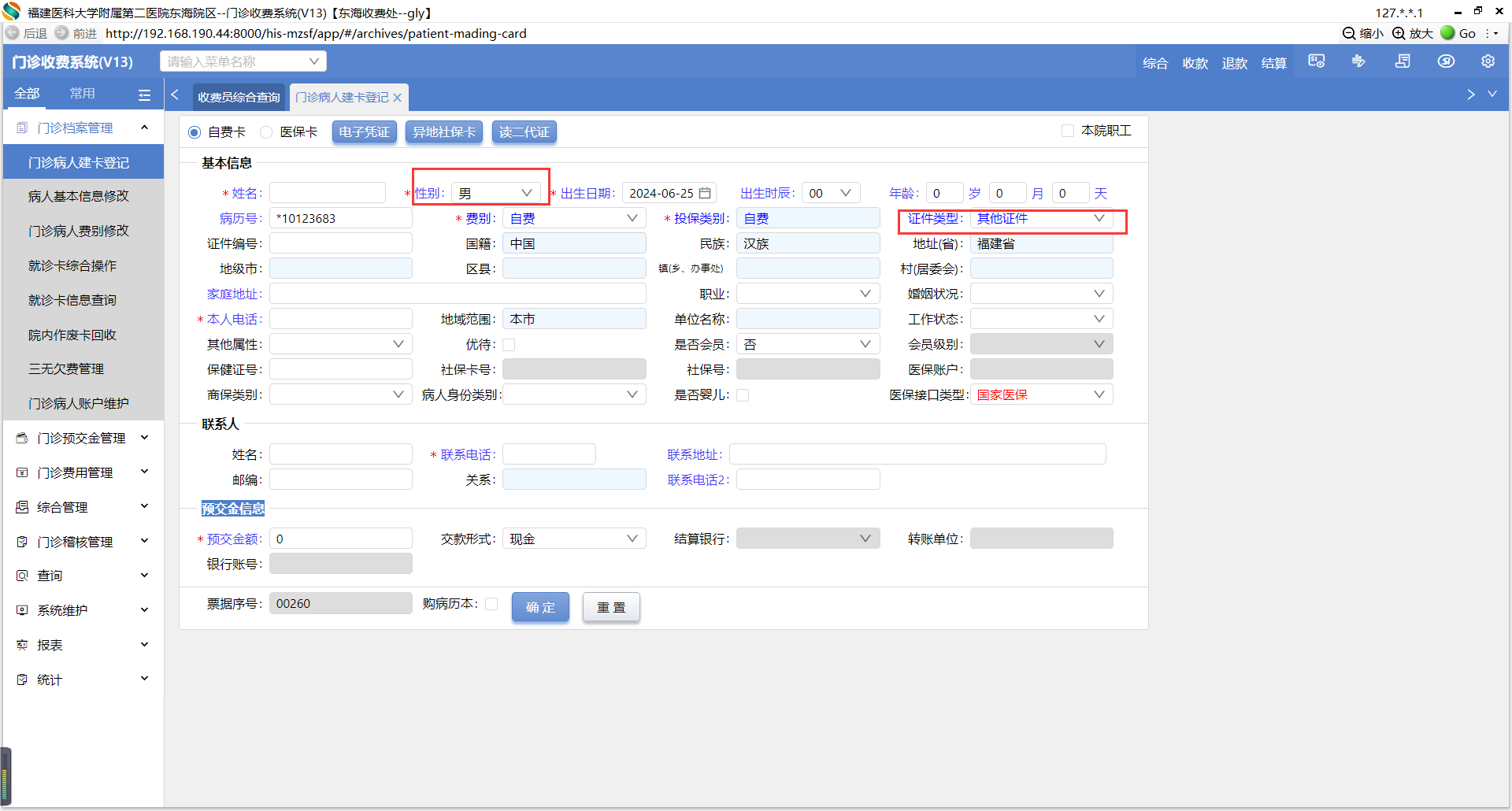Expand the 门诊预交金管理 menu group
Image resolution: width=1512 pixels, height=811 pixels.
point(145,438)
